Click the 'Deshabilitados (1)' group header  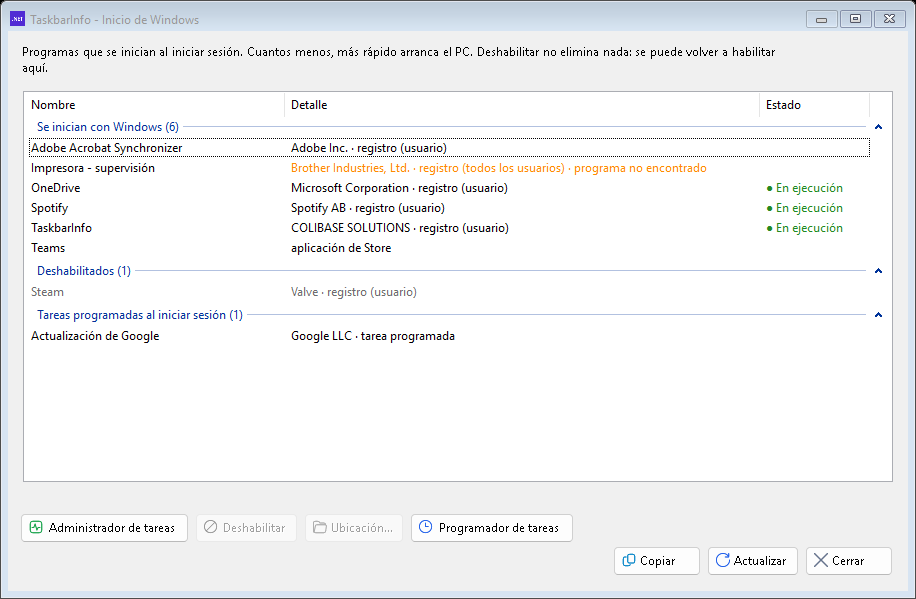point(84,271)
